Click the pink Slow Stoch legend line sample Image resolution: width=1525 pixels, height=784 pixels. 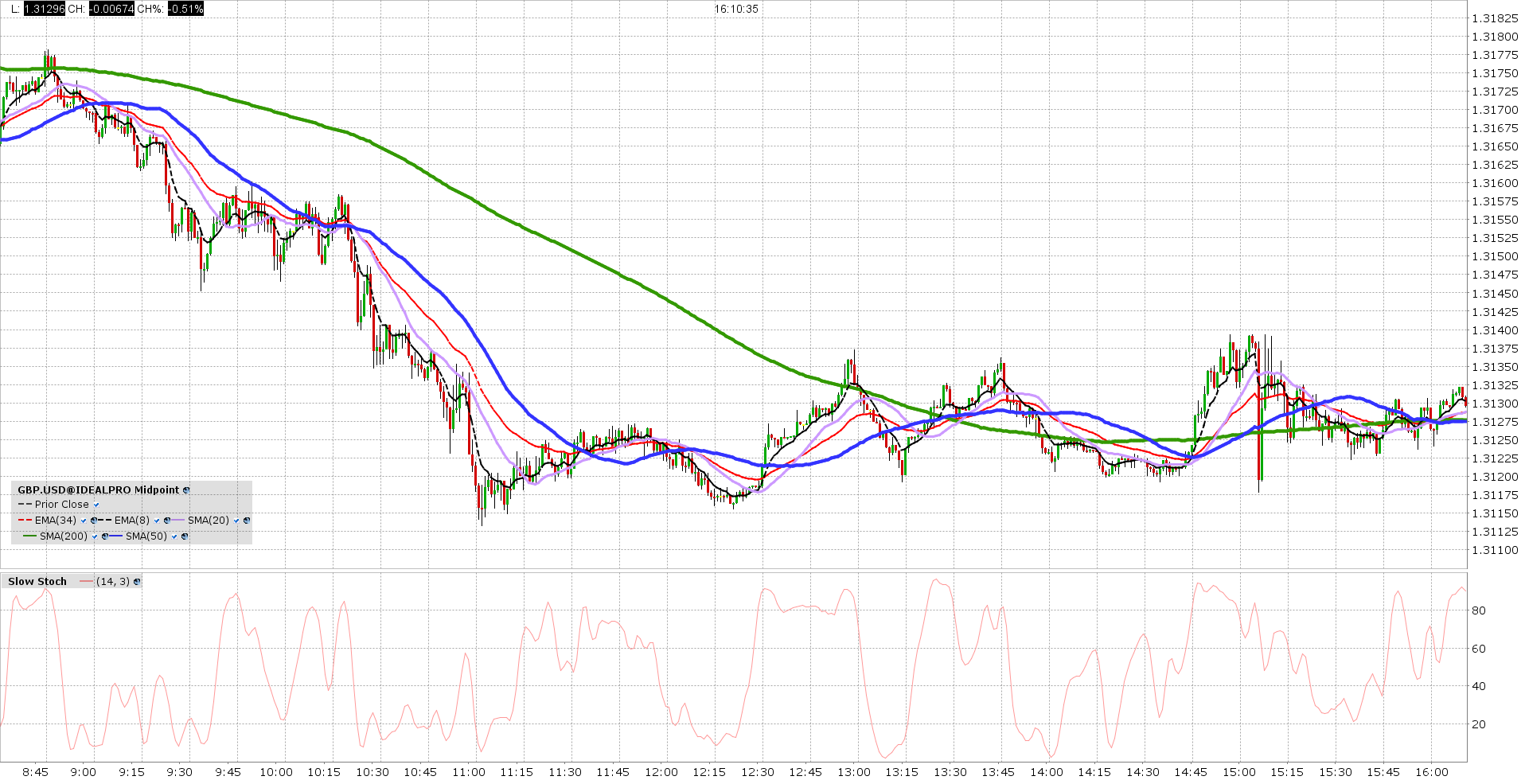(x=86, y=582)
